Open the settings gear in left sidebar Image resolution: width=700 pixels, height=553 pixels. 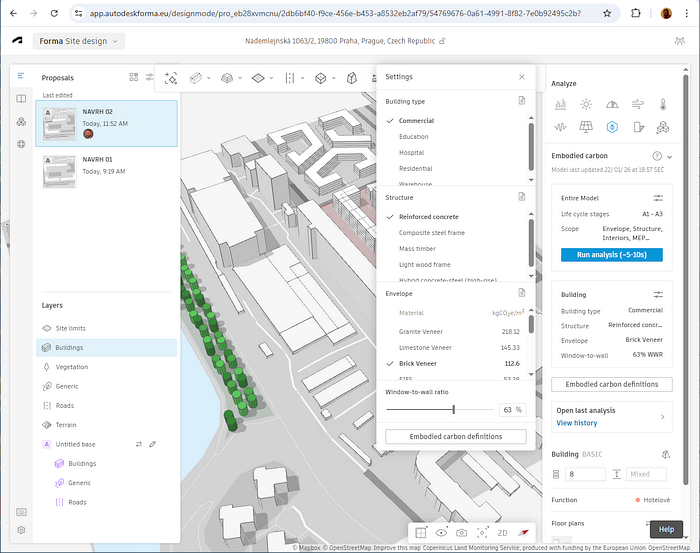[x=21, y=530]
